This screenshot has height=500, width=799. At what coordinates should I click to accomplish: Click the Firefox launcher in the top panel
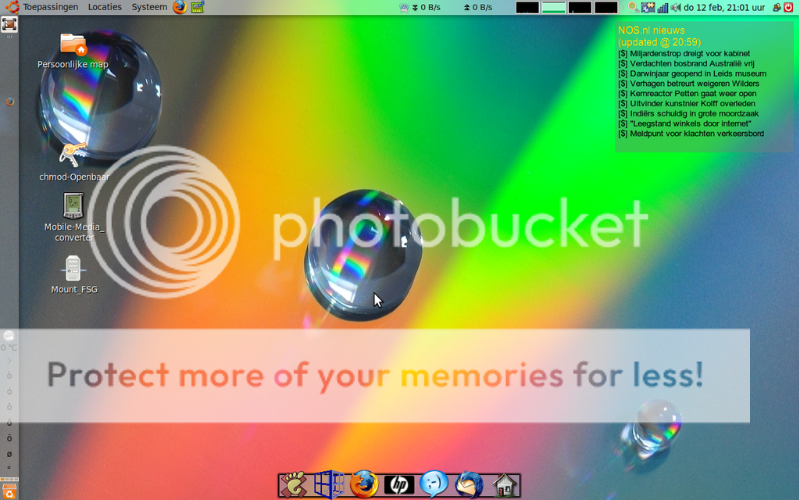click(x=180, y=7)
